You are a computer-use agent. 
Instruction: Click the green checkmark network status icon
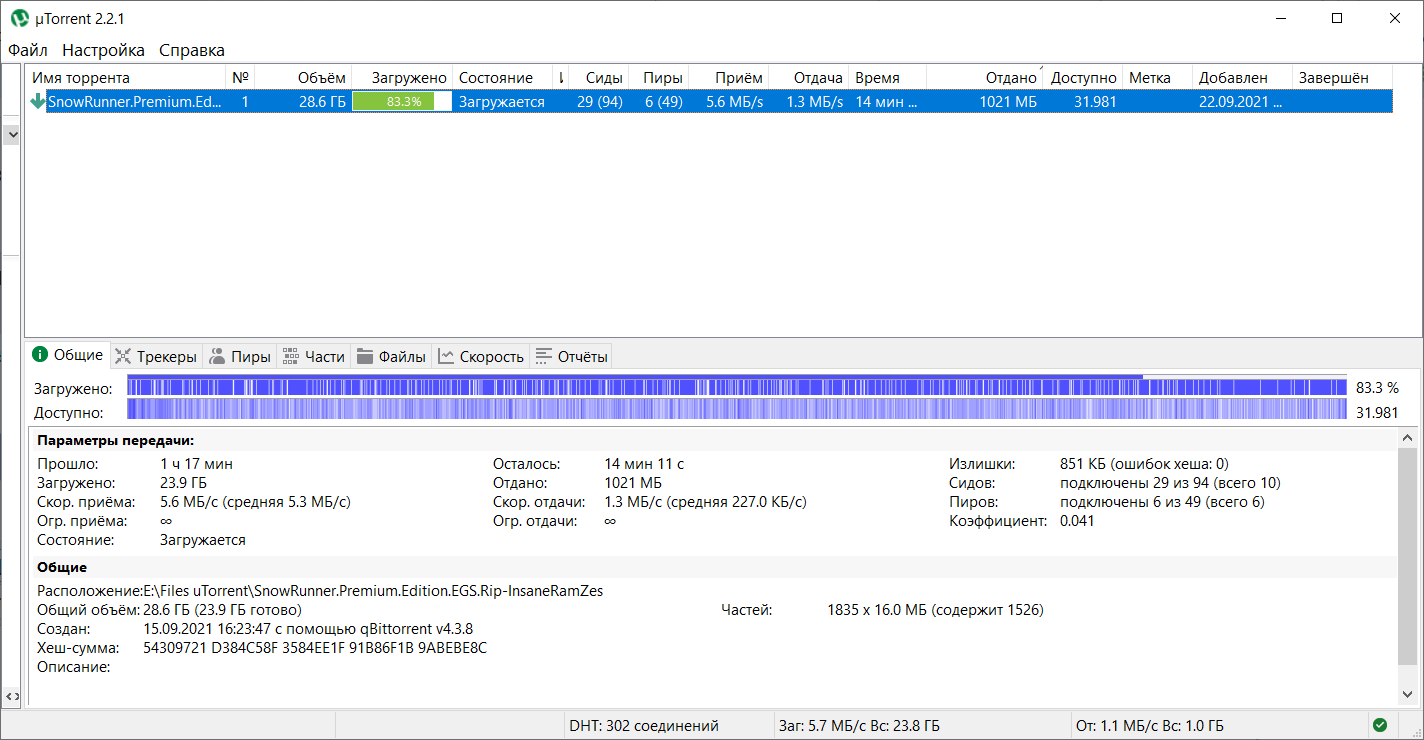coord(1380,725)
